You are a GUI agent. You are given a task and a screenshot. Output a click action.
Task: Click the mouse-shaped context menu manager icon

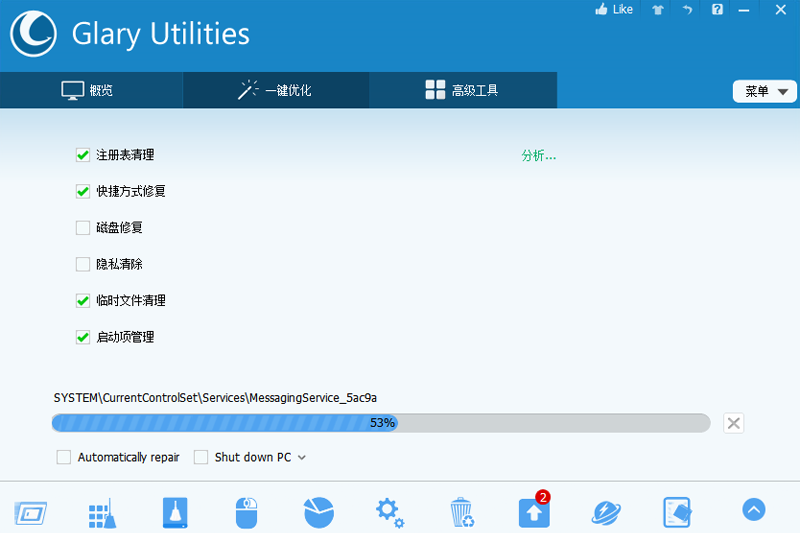pos(246,513)
